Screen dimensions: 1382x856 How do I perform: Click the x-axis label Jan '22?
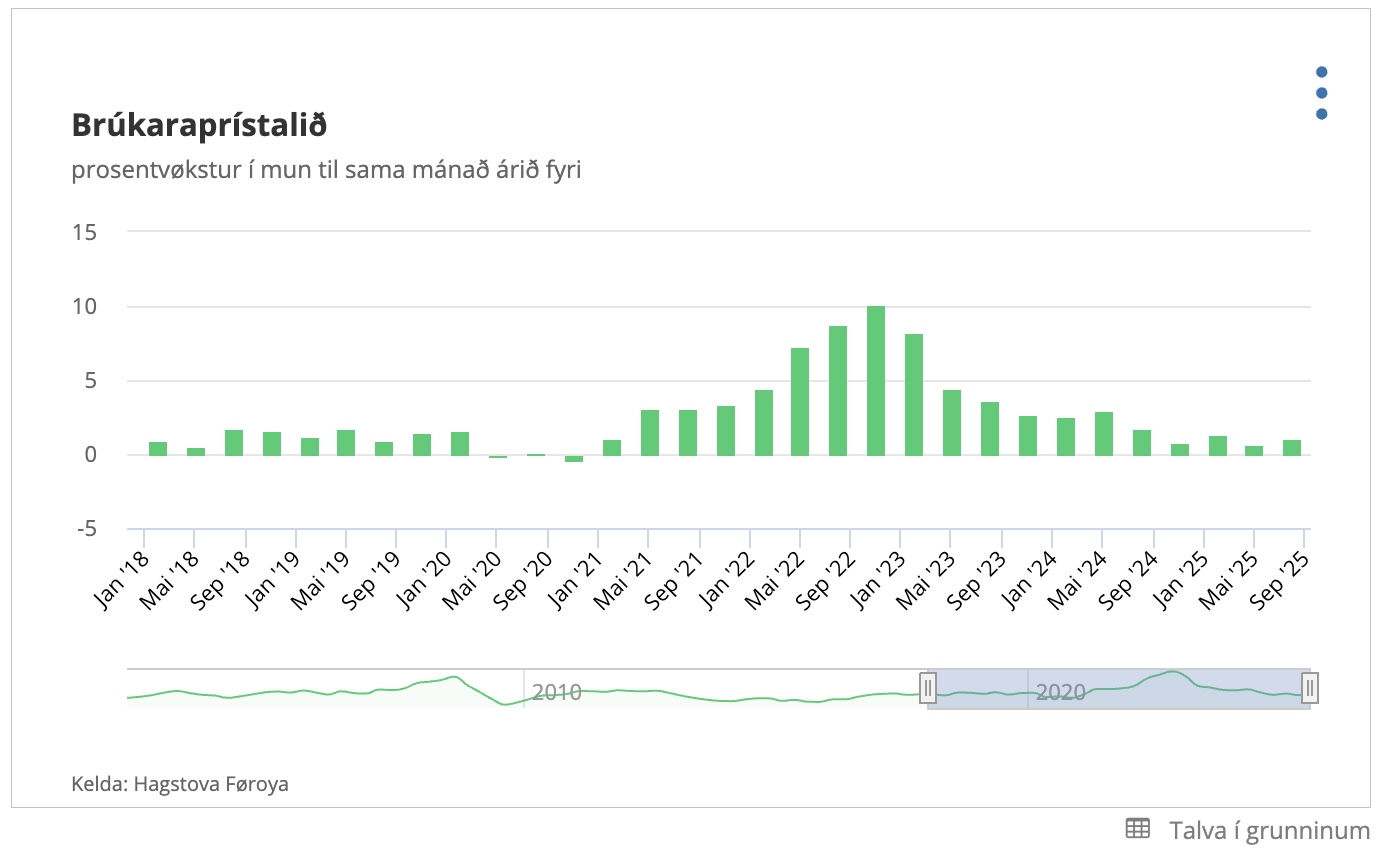(727, 579)
